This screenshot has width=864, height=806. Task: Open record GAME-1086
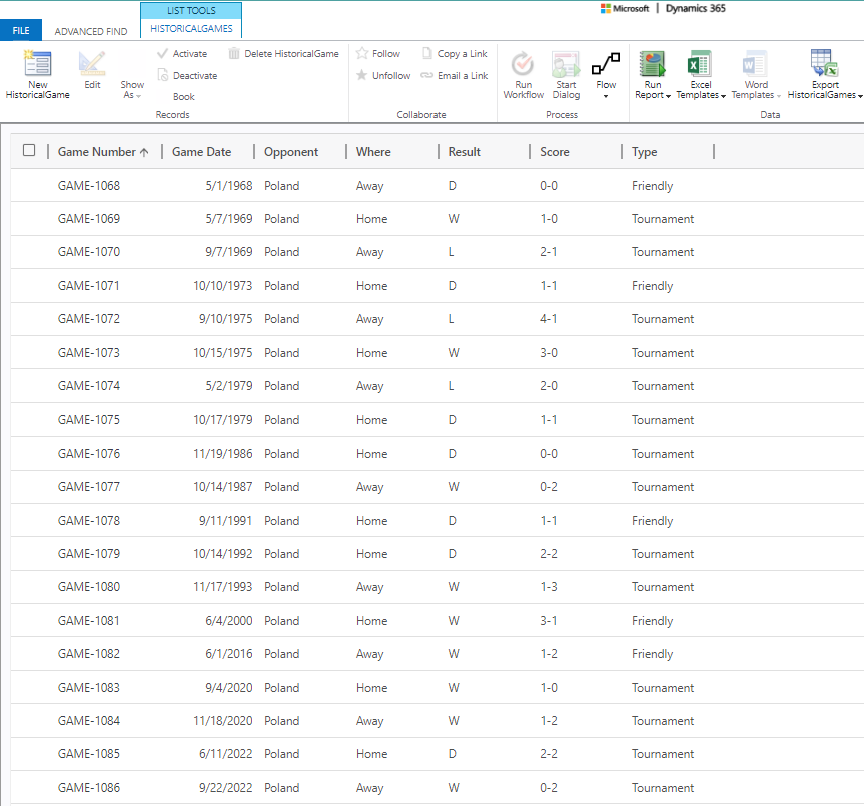click(89, 787)
